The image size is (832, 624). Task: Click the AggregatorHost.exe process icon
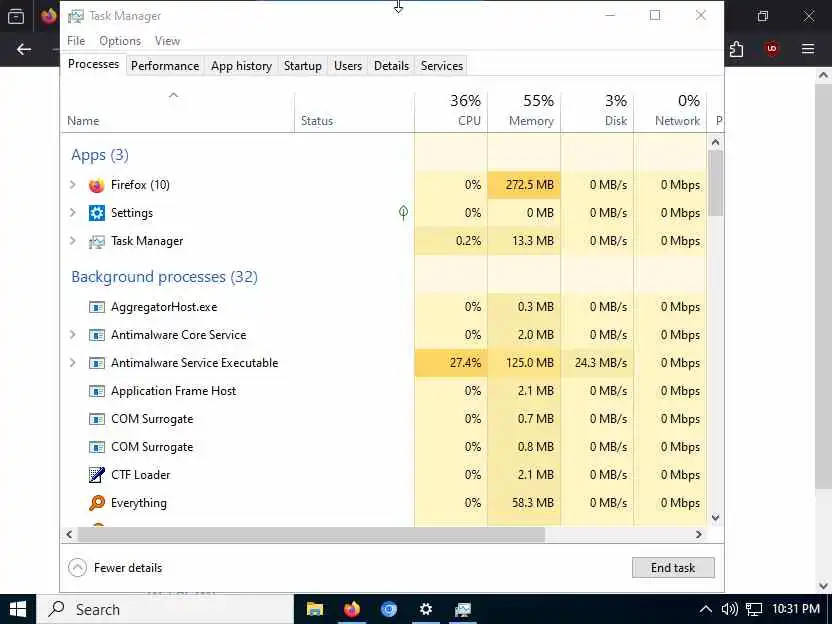(x=97, y=307)
